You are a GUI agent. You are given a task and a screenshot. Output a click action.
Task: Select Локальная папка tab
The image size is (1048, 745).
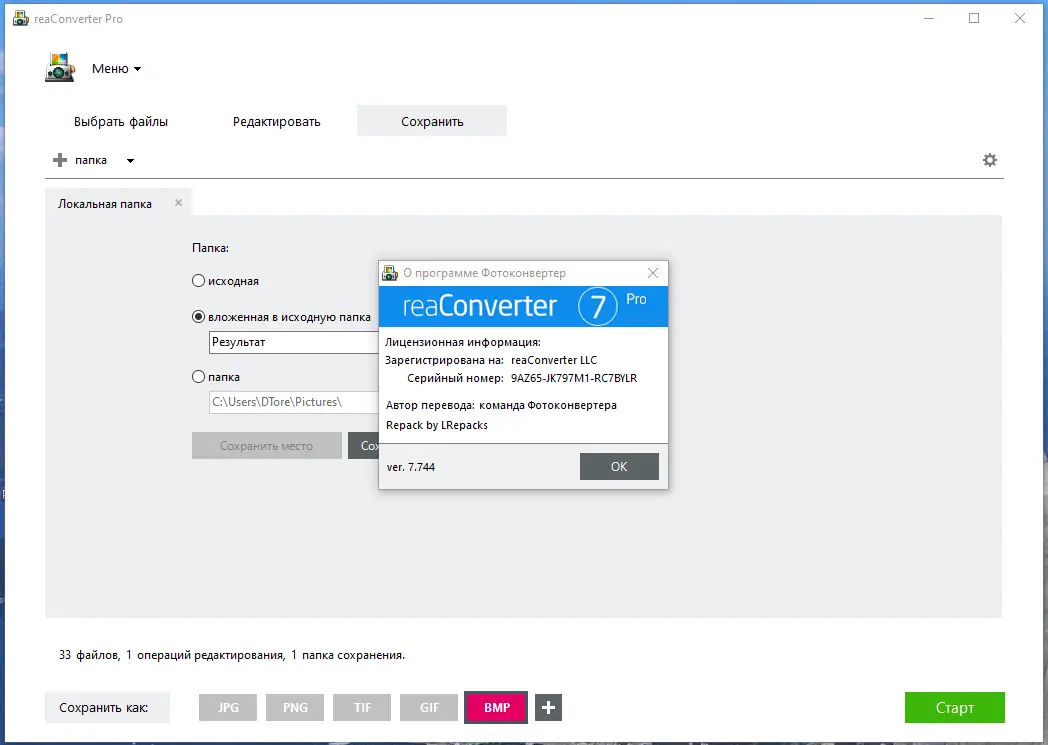(105, 204)
